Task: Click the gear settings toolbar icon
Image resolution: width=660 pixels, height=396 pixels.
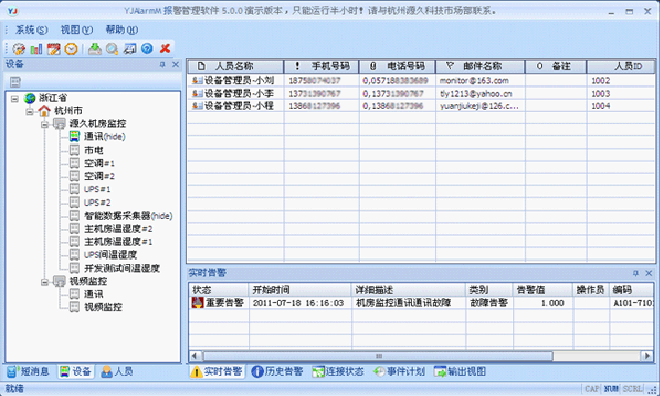Action: pos(19,49)
